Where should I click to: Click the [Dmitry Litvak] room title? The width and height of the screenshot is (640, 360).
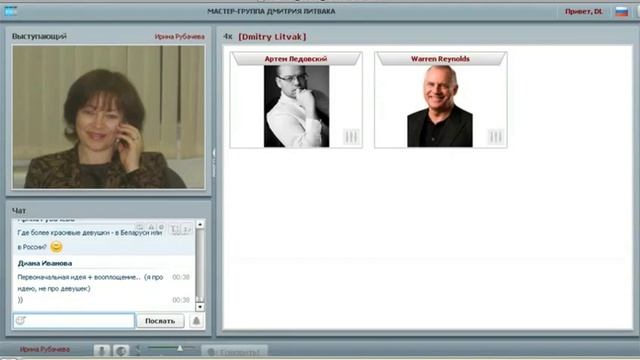point(272,37)
